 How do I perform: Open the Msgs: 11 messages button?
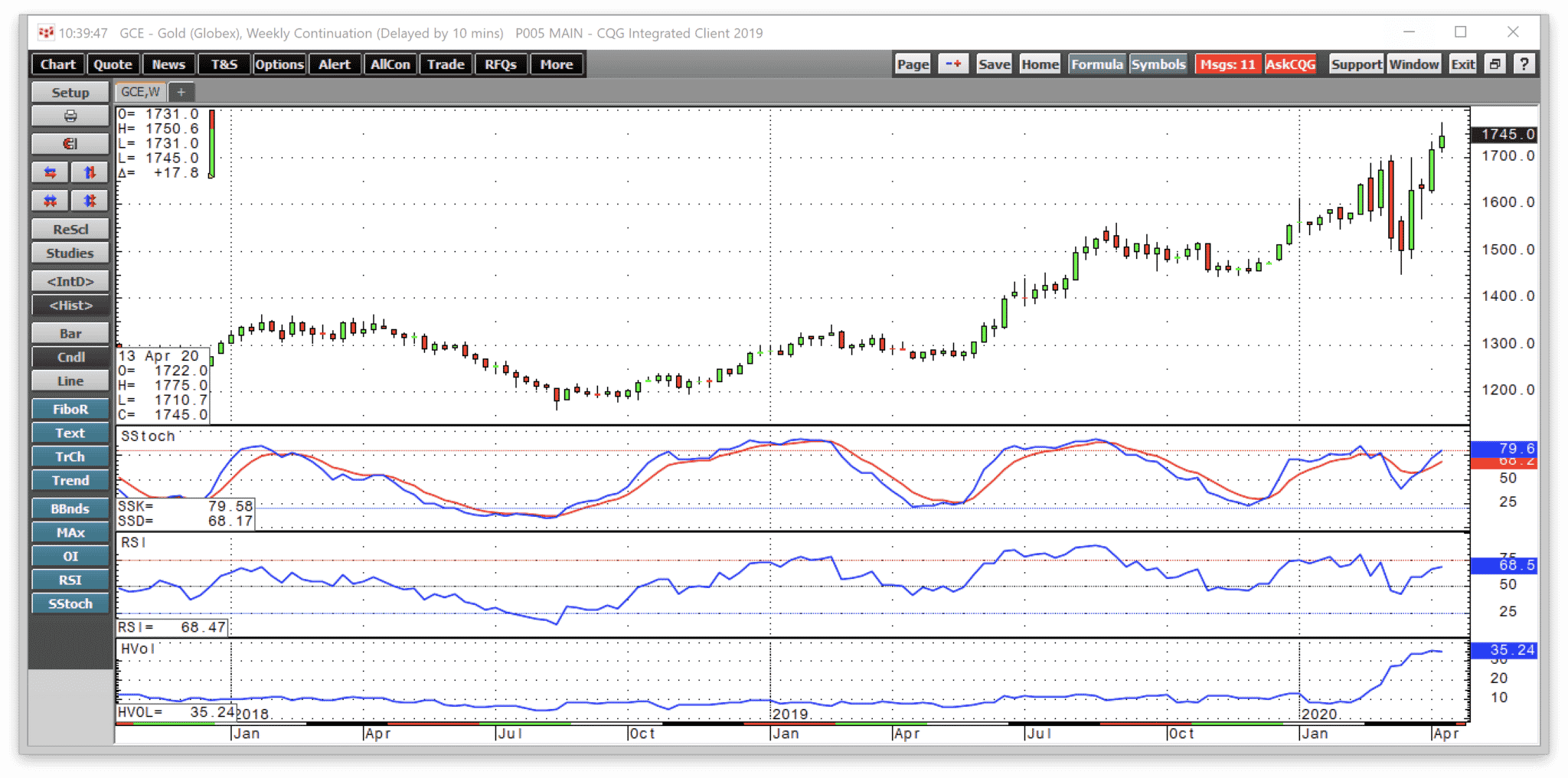click(1227, 64)
